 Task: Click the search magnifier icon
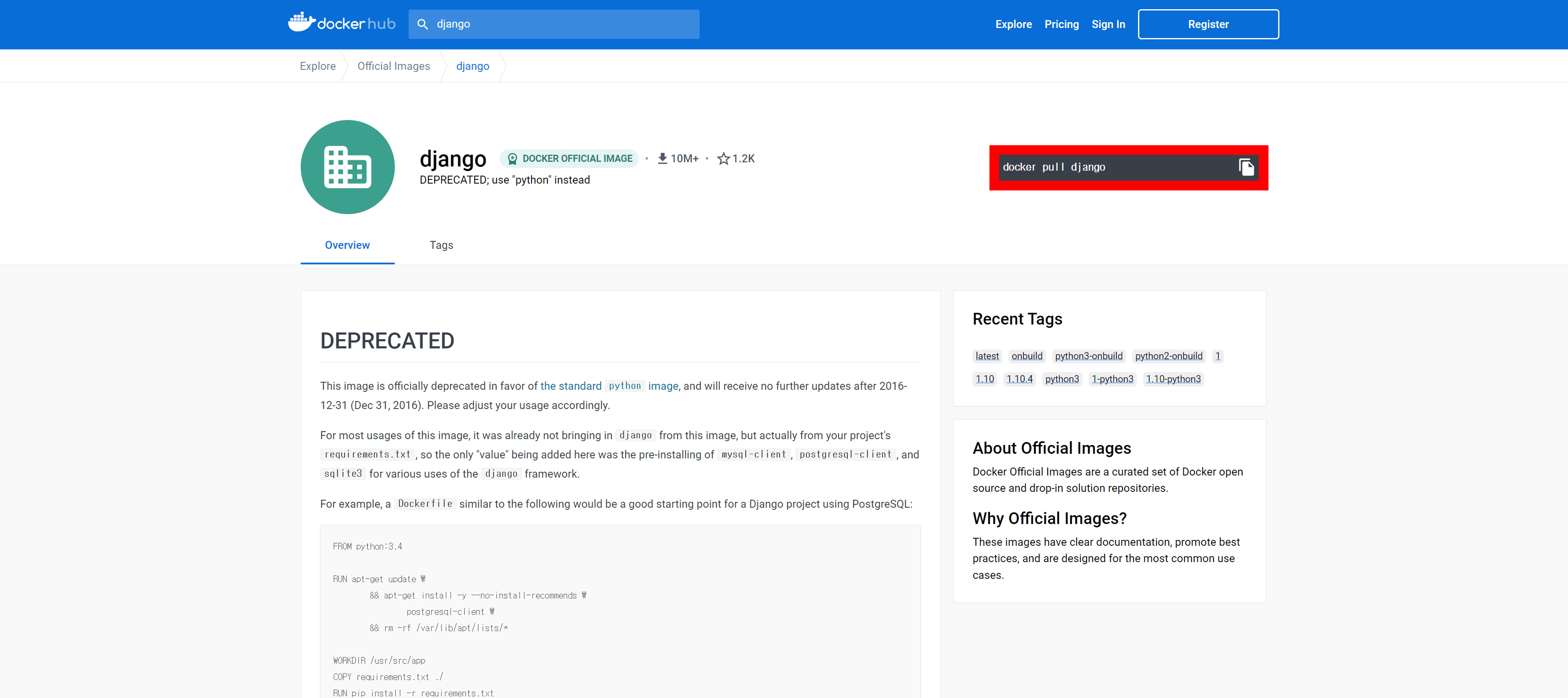[422, 24]
